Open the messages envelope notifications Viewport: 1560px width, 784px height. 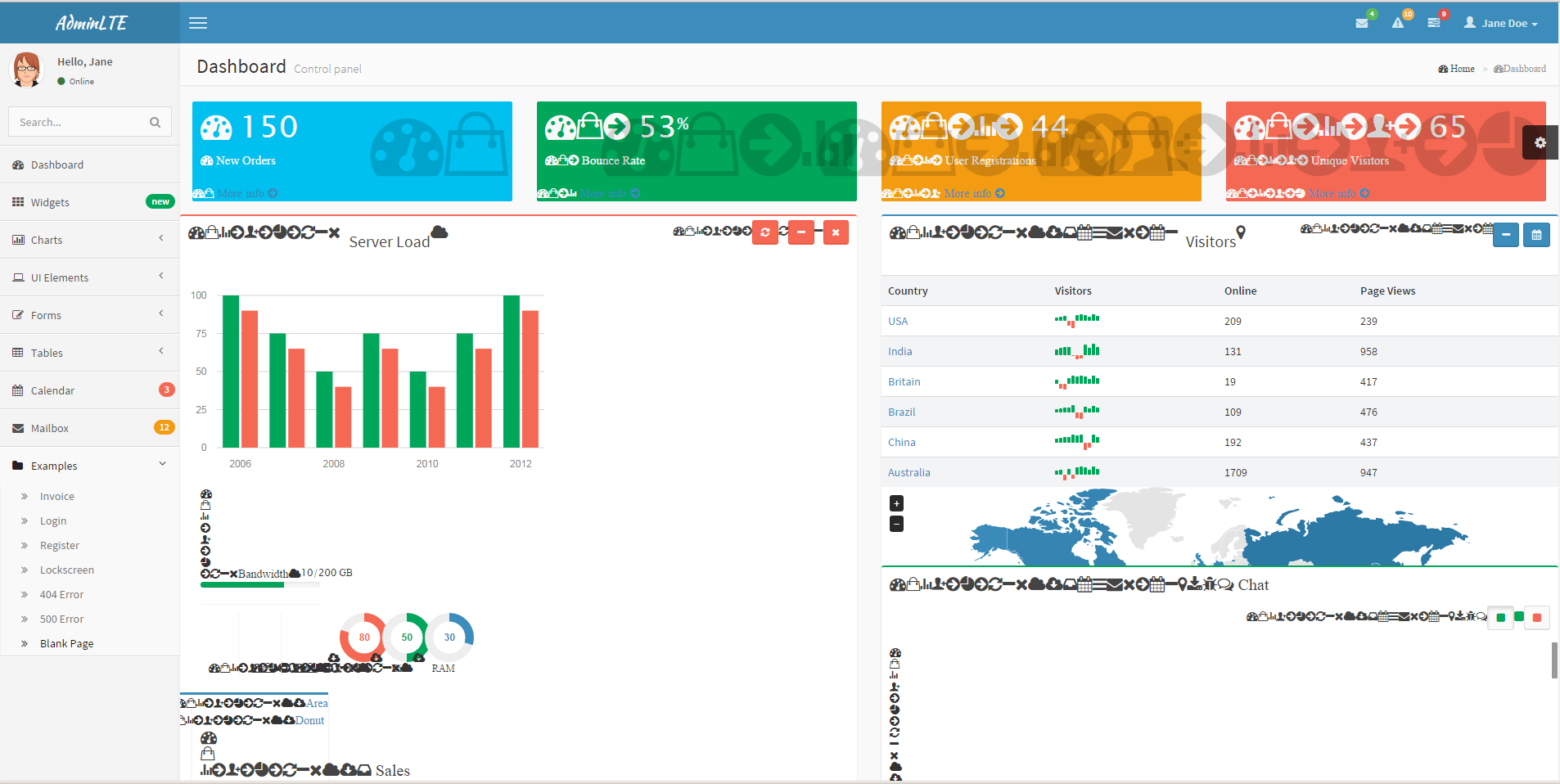pyautogui.click(x=1362, y=23)
